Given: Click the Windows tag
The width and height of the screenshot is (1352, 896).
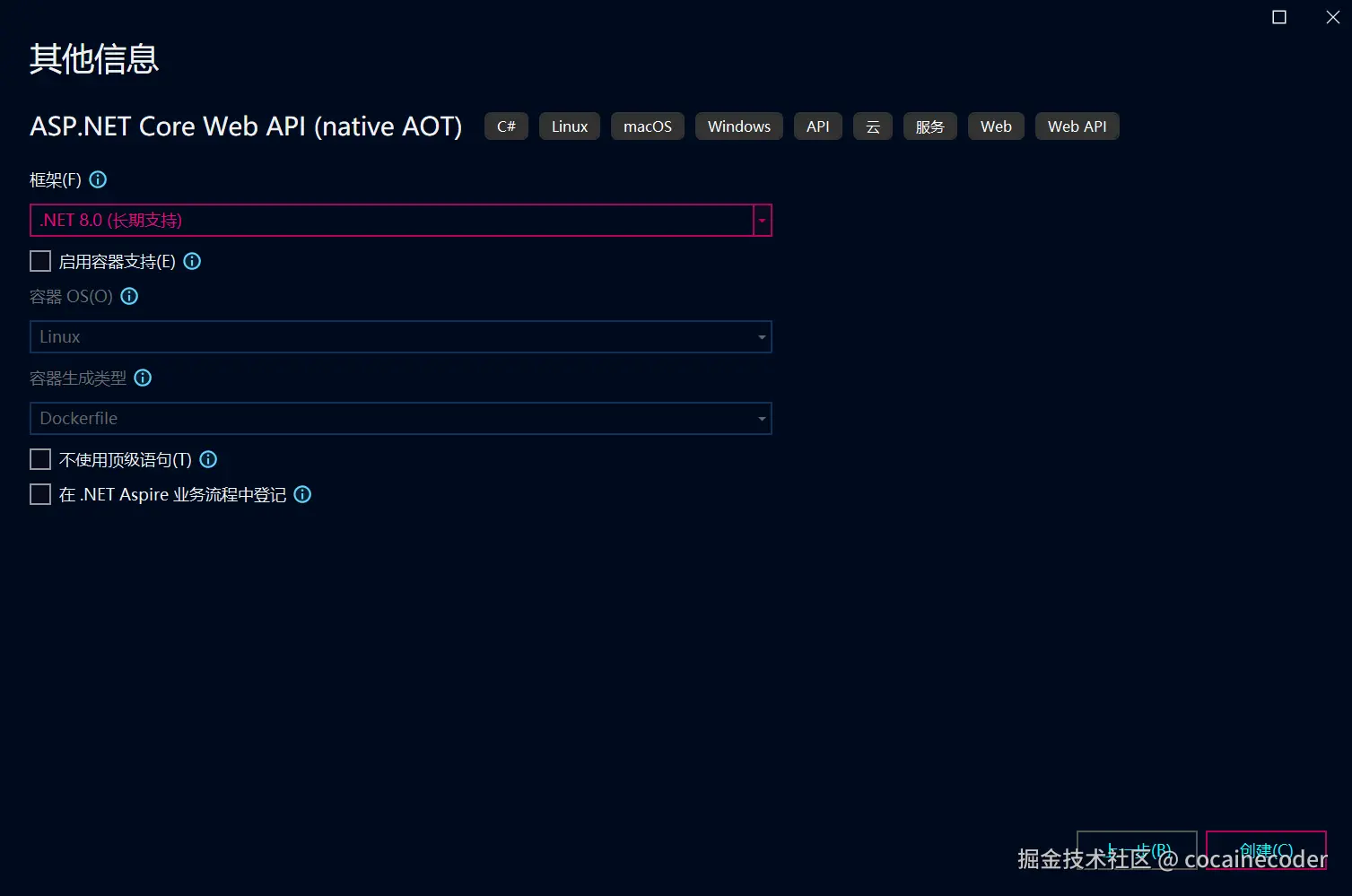Looking at the screenshot, I should (x=739, y=126).
